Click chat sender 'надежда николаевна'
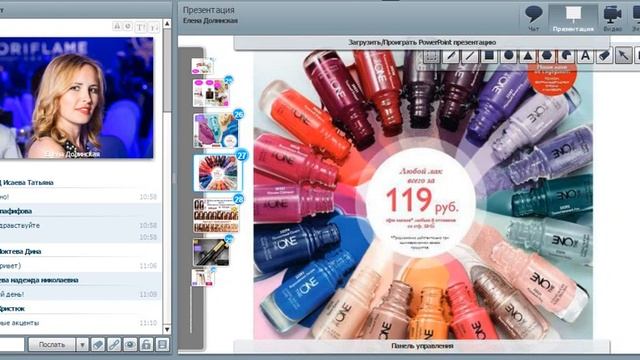The height and width of the screenshot is (360, 640). point(45,280)
